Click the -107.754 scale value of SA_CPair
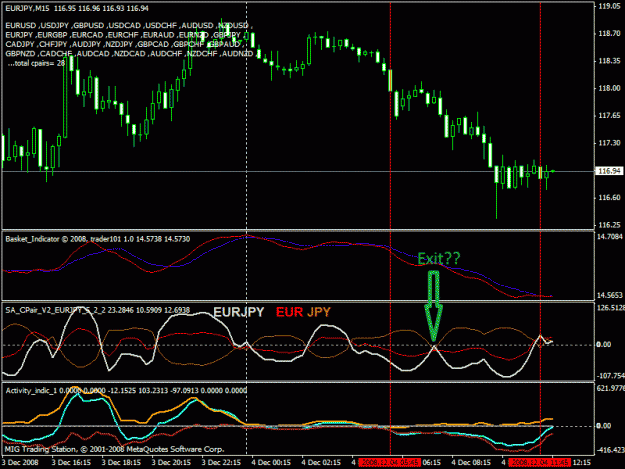This screenshot has width=625, height=469. (611, 376)
